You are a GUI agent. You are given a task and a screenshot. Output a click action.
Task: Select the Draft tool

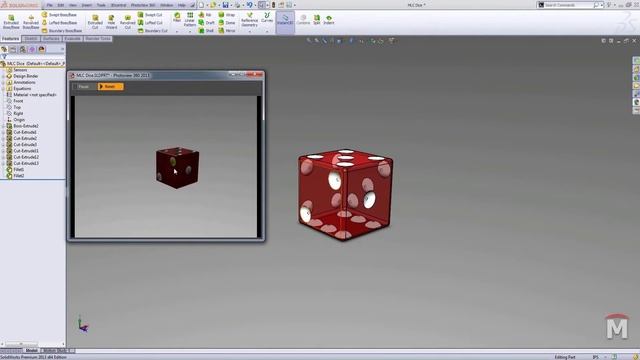tap(206, 23)
